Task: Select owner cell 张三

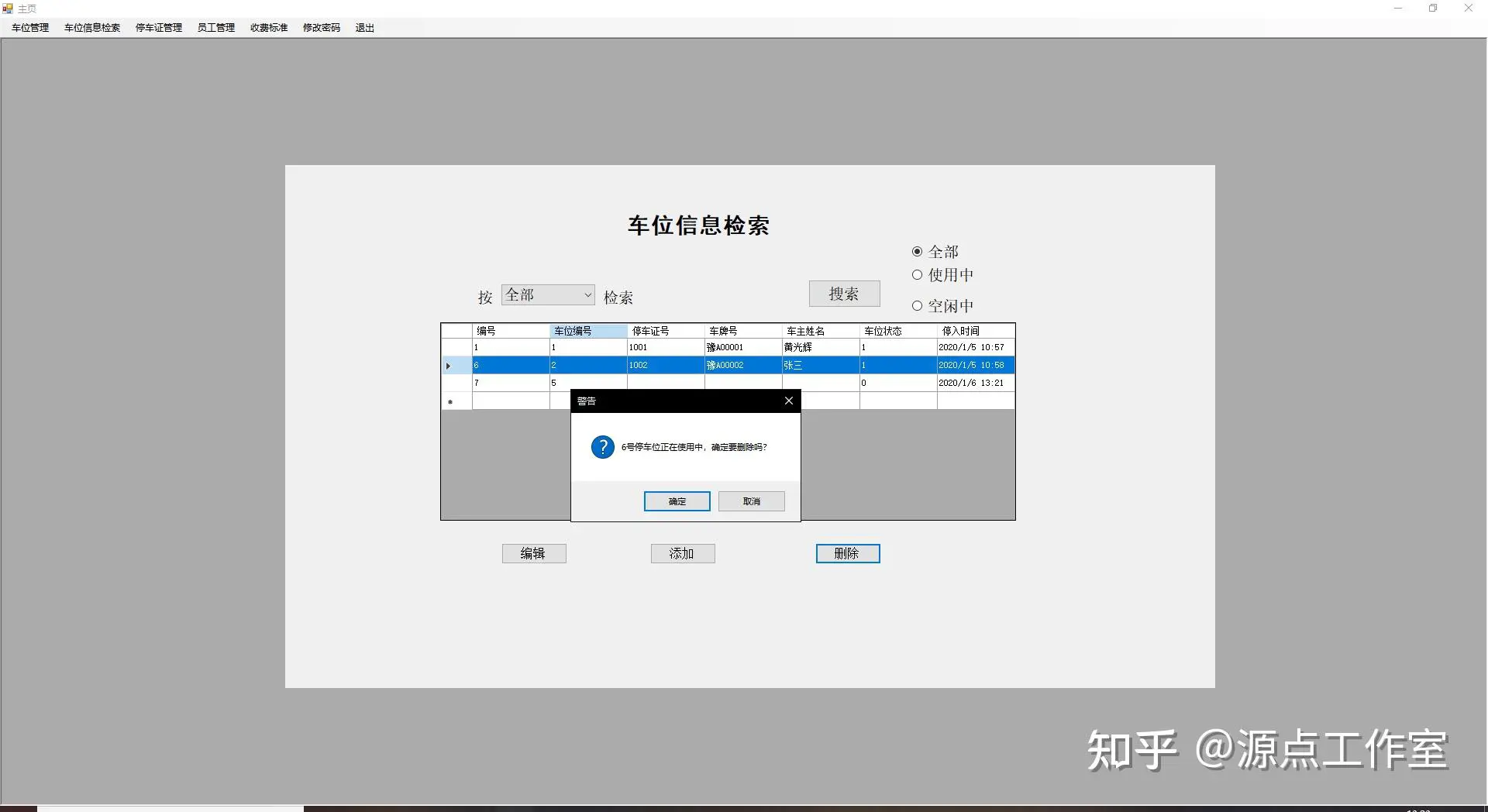Action: (821, 366)
